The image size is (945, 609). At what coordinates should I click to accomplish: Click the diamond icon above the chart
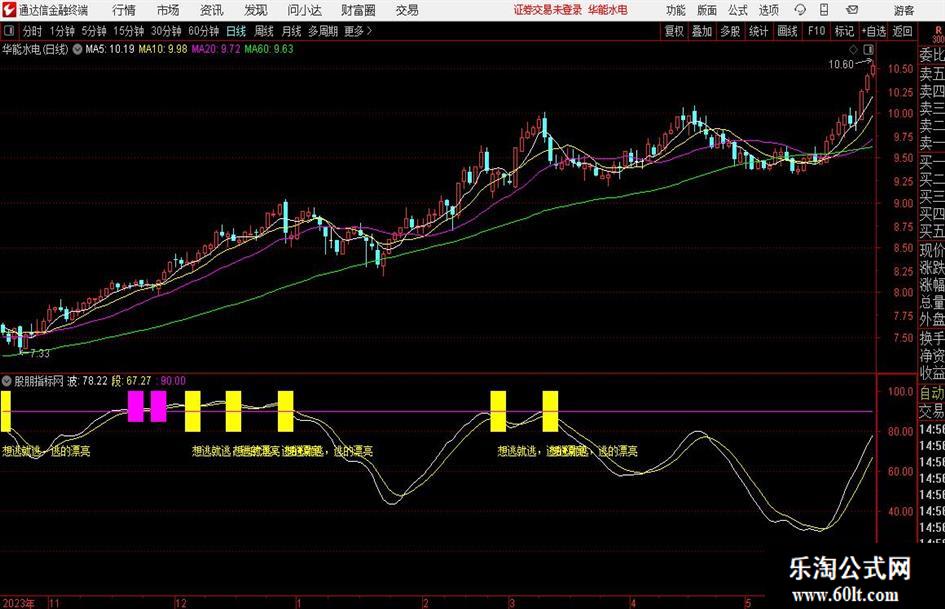[853, 49]
